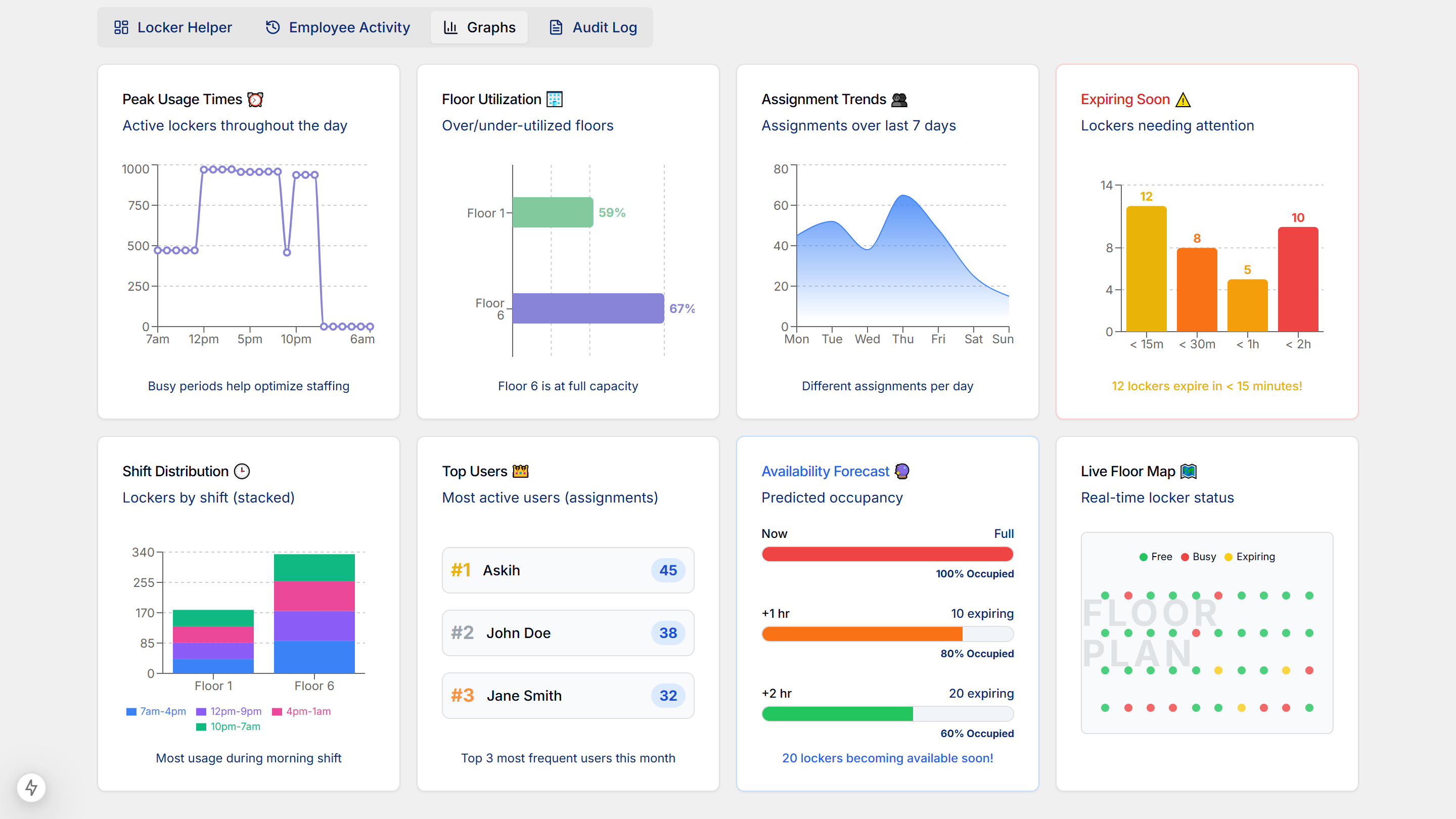Screen dimensions: 1456x819
Task: Click the people icon beside Assignment Trends
Action: (899, 100)
